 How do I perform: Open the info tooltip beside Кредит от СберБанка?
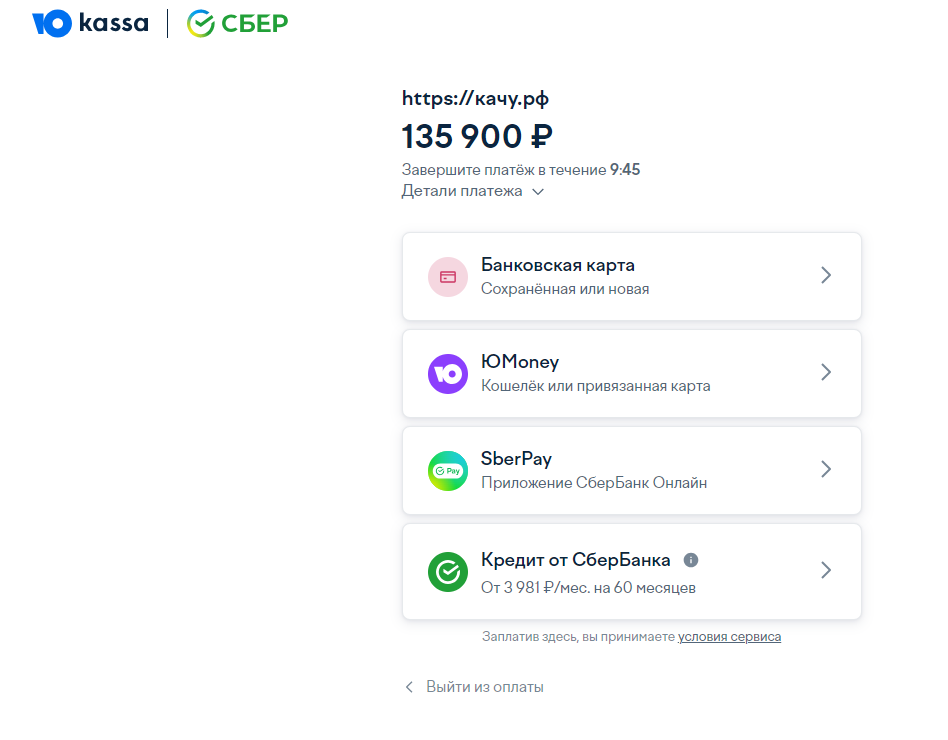click(x=691, y=560)
